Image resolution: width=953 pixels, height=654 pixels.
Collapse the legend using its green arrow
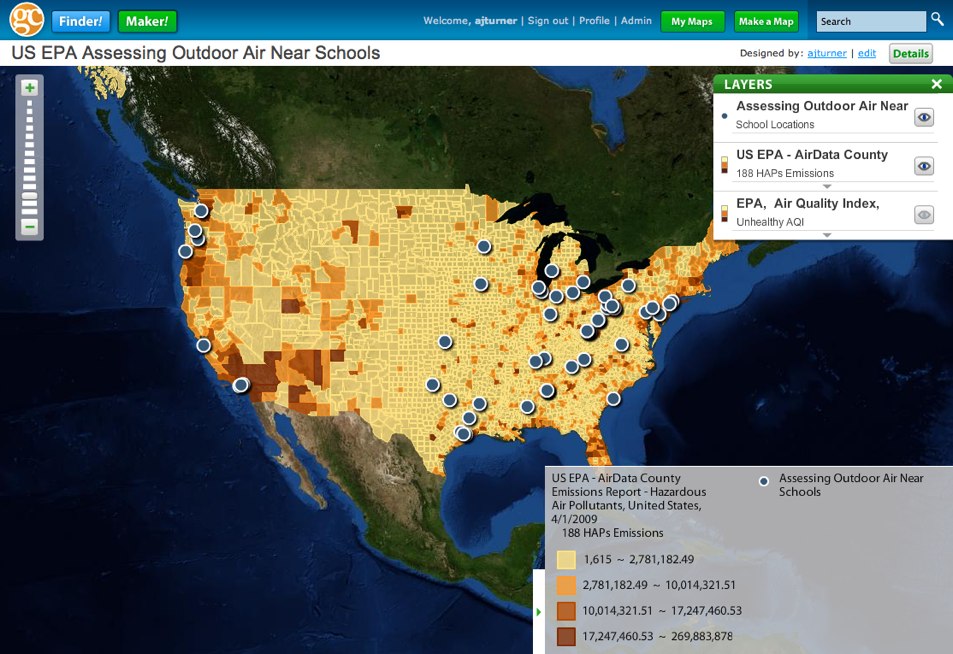tap(538, 611)
